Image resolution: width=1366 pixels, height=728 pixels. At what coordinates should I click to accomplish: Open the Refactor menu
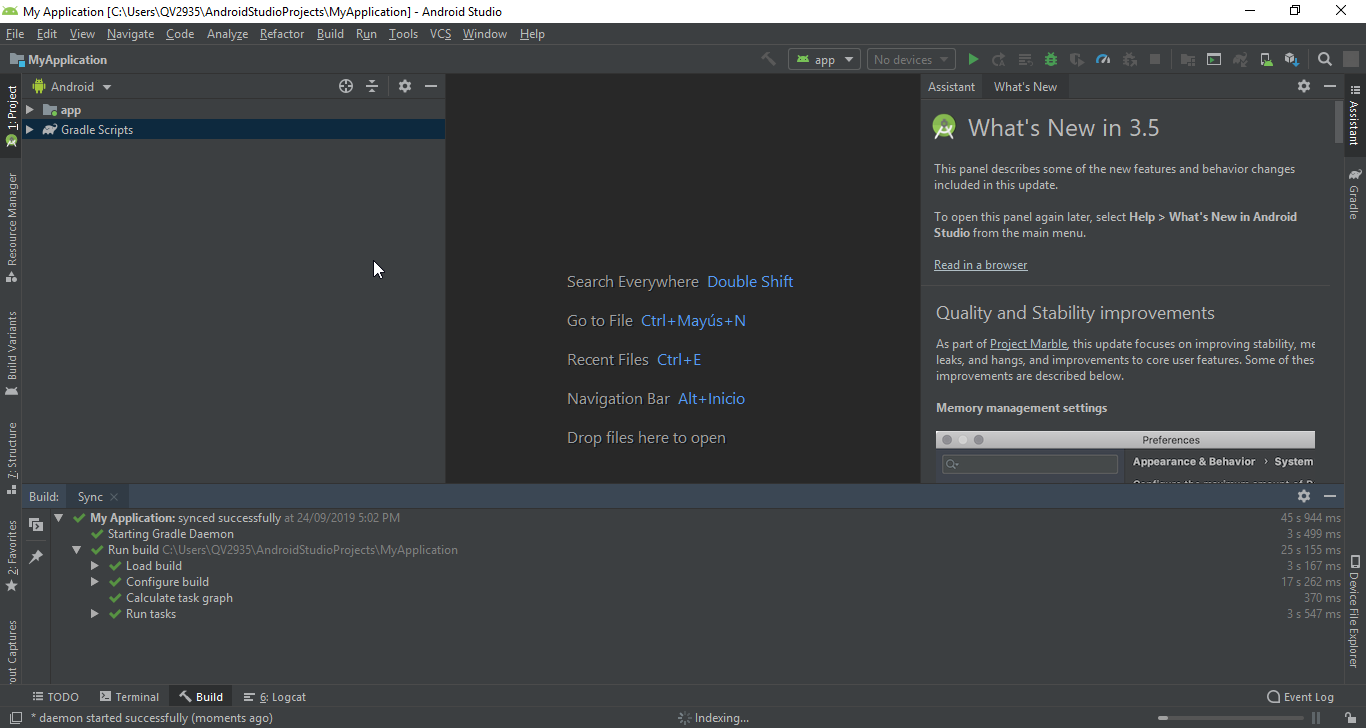click(281, 34)
